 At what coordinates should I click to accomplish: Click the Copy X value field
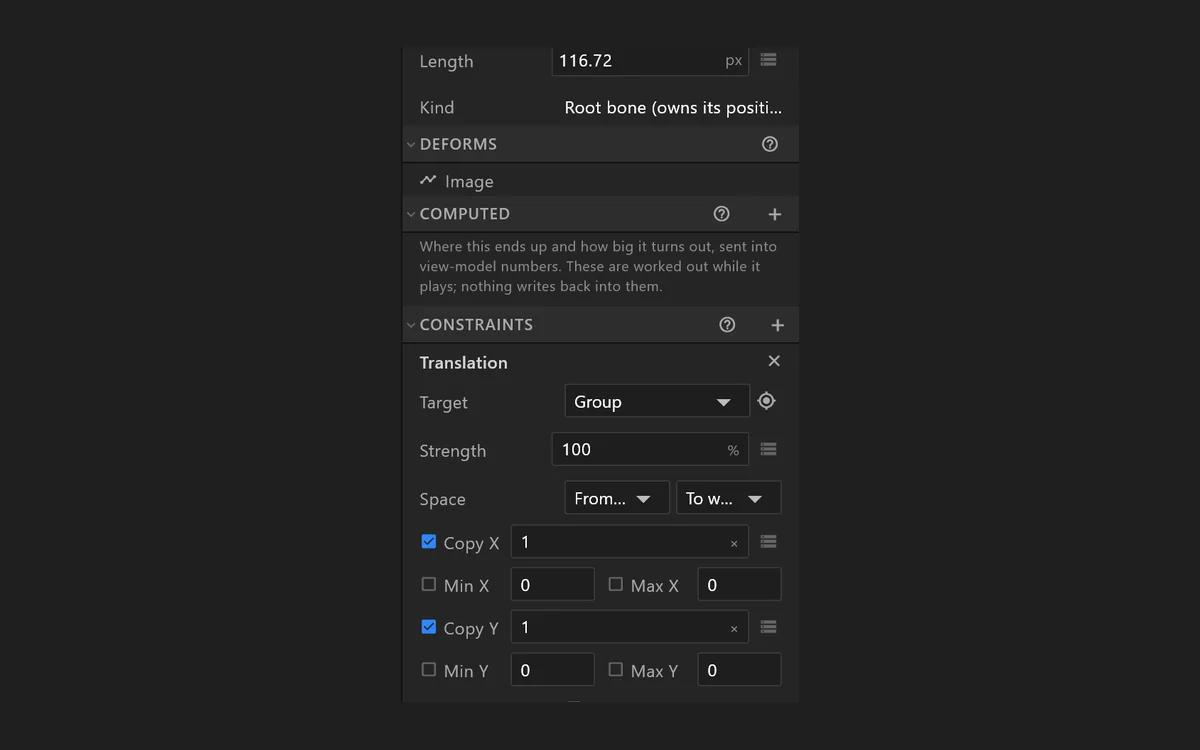(x=630, y=542)
